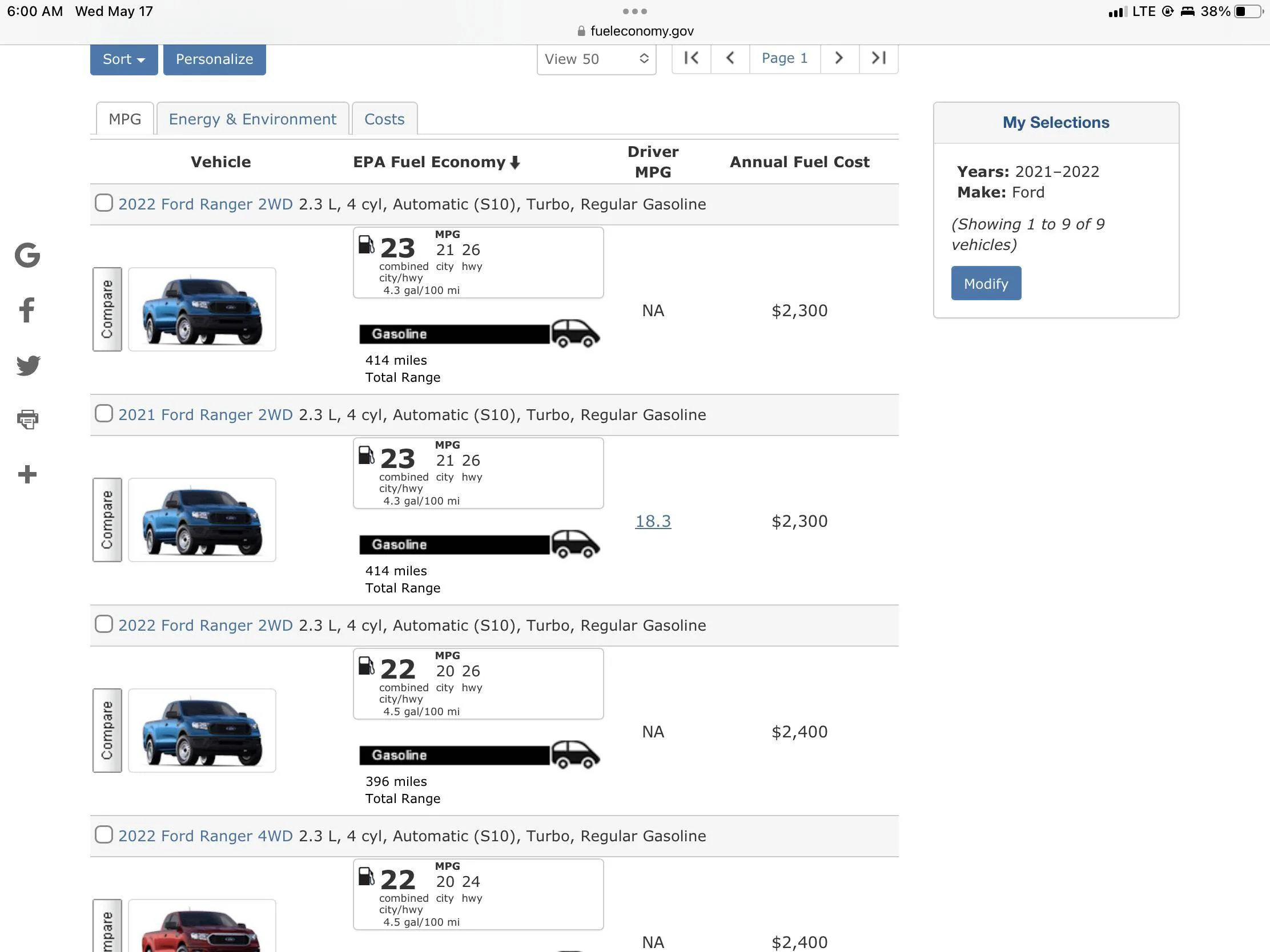Image resolution: width=1270 pixels, height=952 pixels.
Task: Click thumbnail of 2021 Ford Ranger 2WD
Action: point(202,520)
